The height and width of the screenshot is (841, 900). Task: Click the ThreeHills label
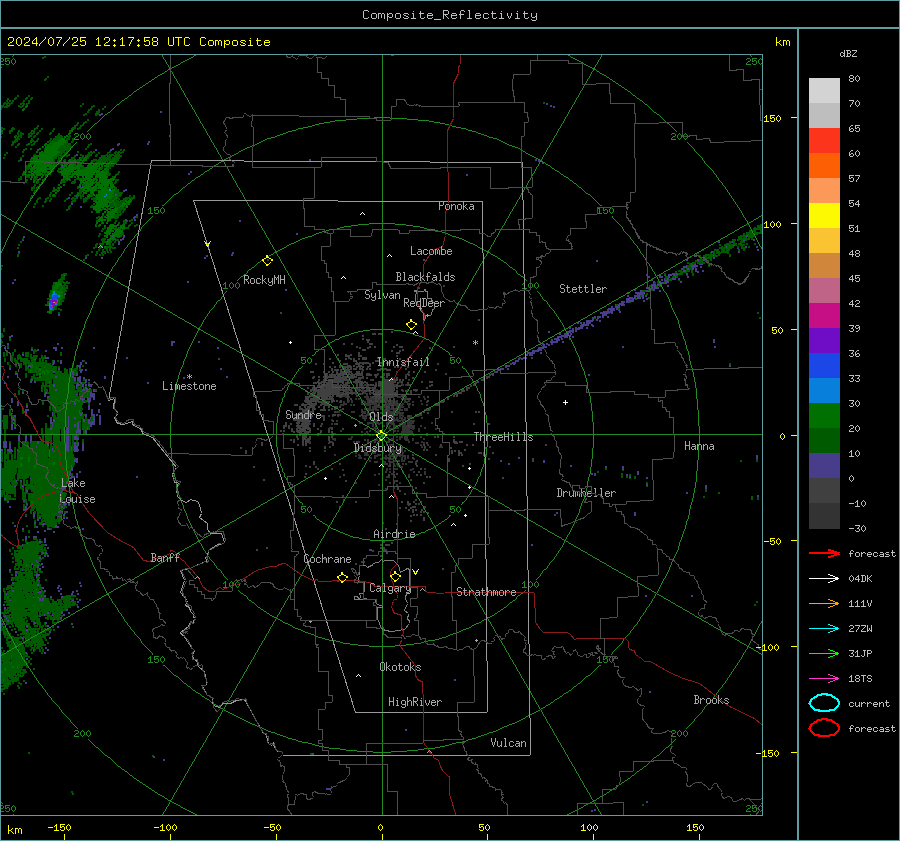pyautogui.click(x=503, y=437)
